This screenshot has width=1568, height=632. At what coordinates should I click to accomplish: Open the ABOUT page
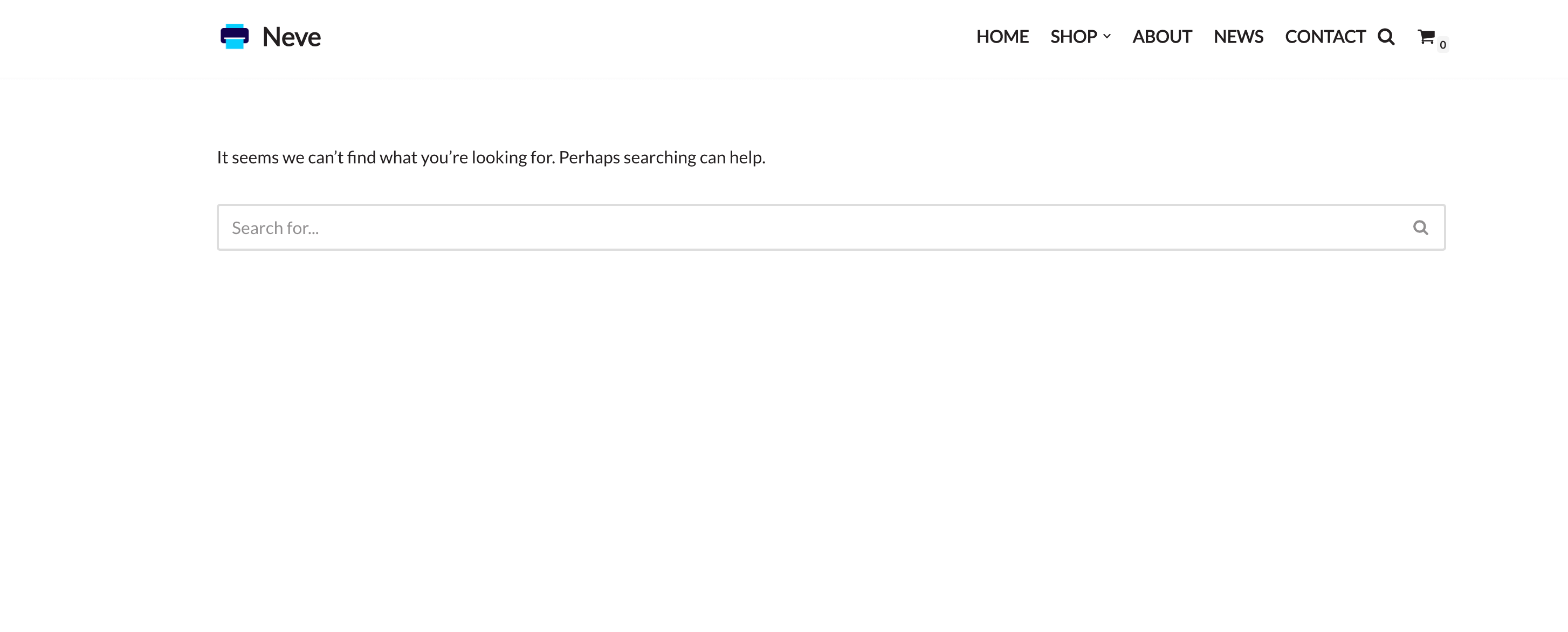pyautogui.click(x=1161, y=37)
